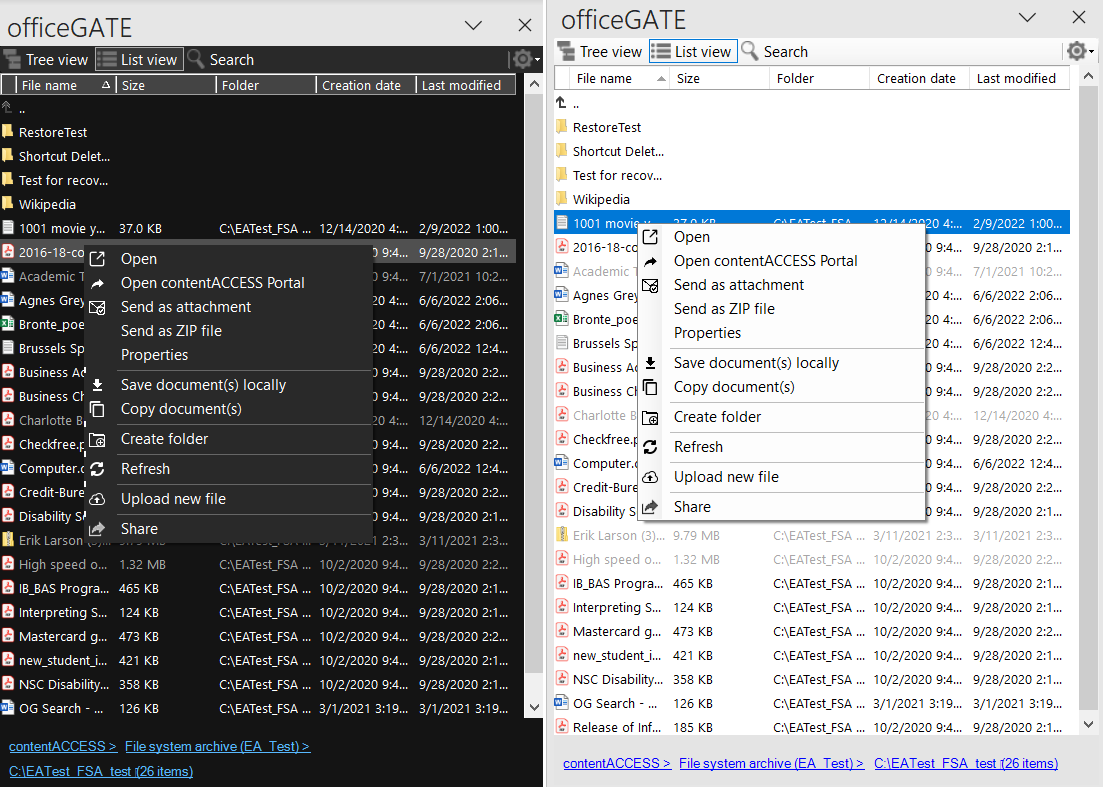Open File system archive link in light panel
This screenshot has width=1103, height=787.
coord(771,763)
